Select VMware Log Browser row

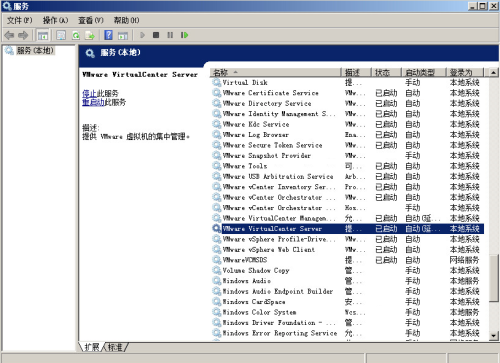click(348, 135)
